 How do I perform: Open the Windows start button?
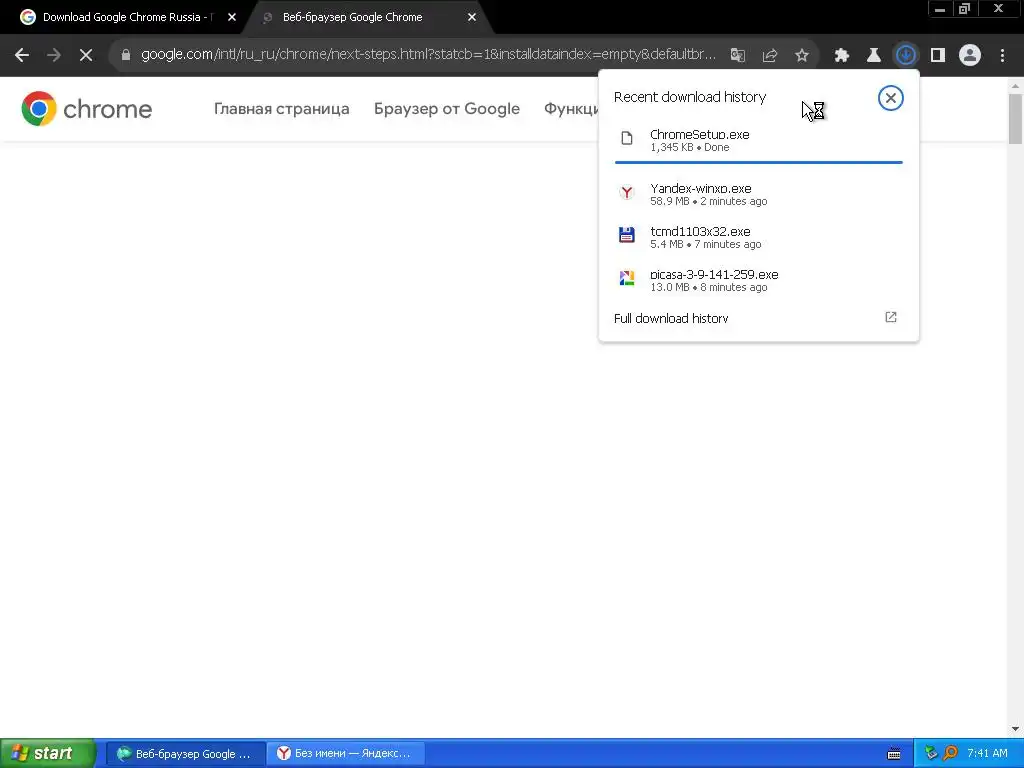48,754
